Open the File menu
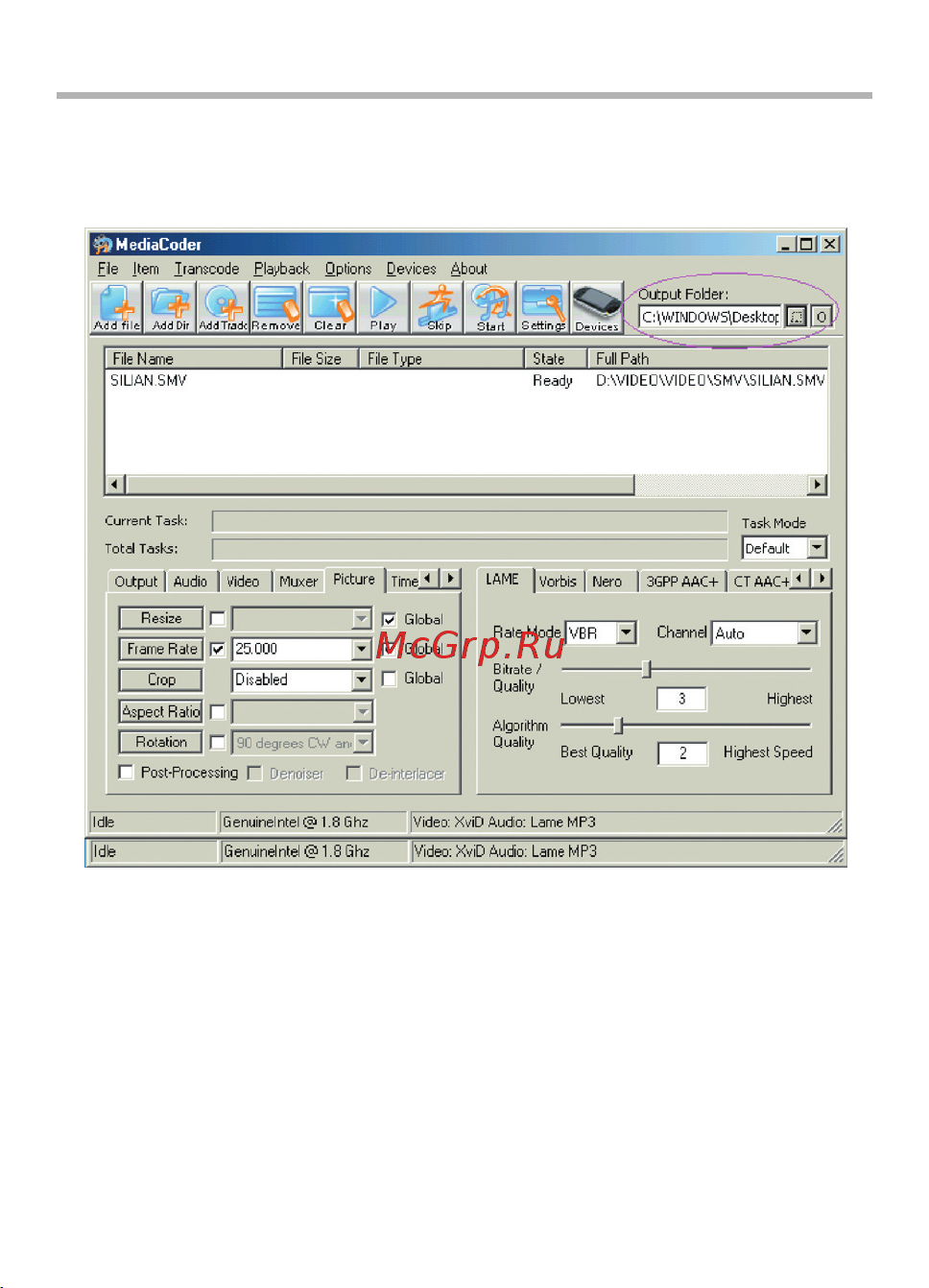 pyautogui.click(x=107, y=269)
